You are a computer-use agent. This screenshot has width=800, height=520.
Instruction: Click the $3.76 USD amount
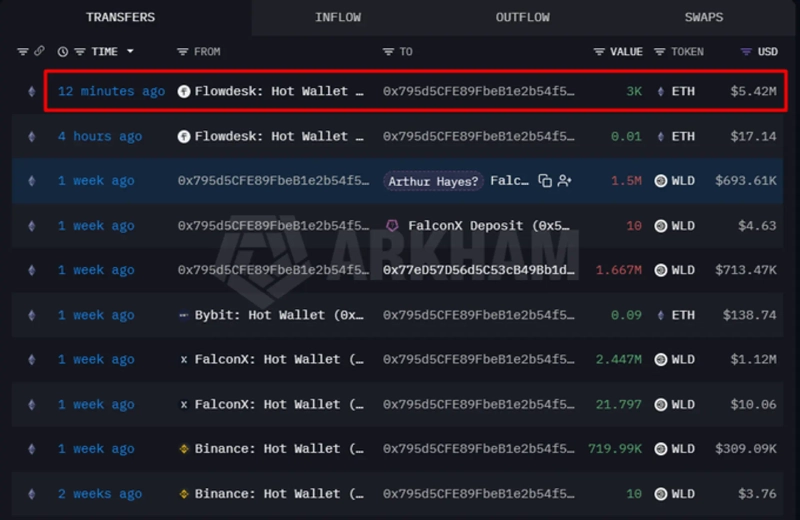[x=757, y=494]
